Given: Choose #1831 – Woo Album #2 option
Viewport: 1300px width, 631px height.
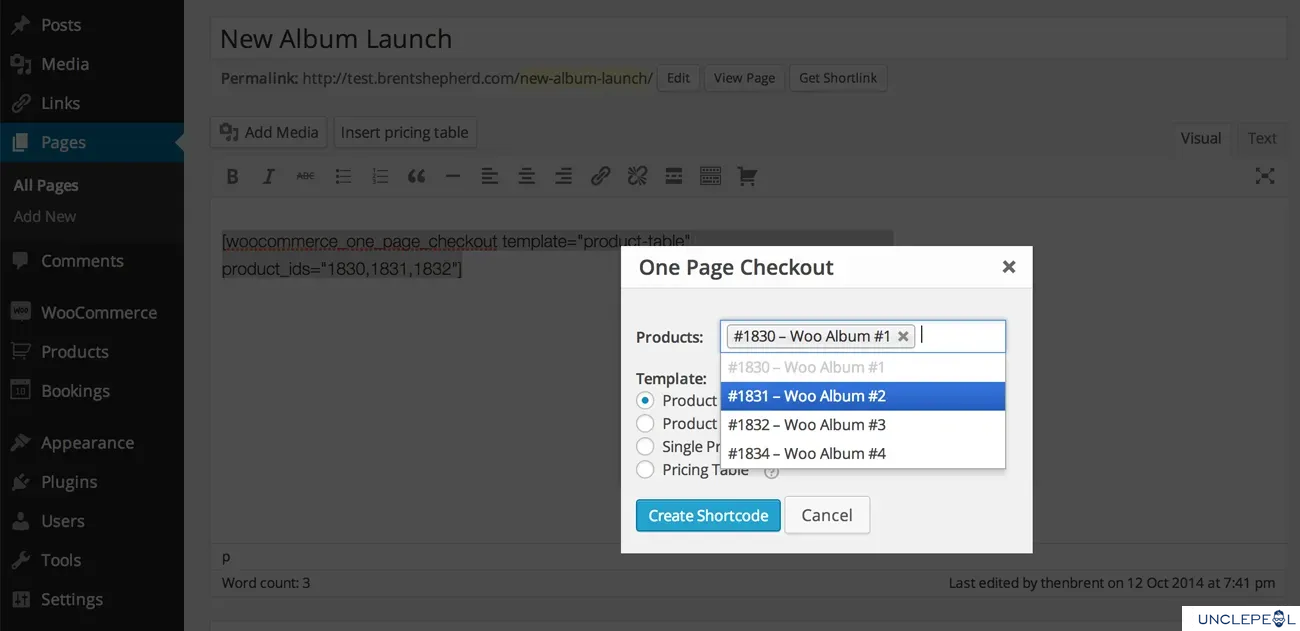Looking at the screenshot, I should pyautogui.click(x=863, y=396).
